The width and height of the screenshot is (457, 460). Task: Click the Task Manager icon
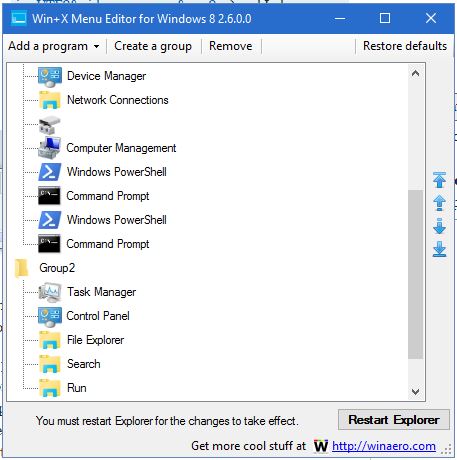click(50, 292)
